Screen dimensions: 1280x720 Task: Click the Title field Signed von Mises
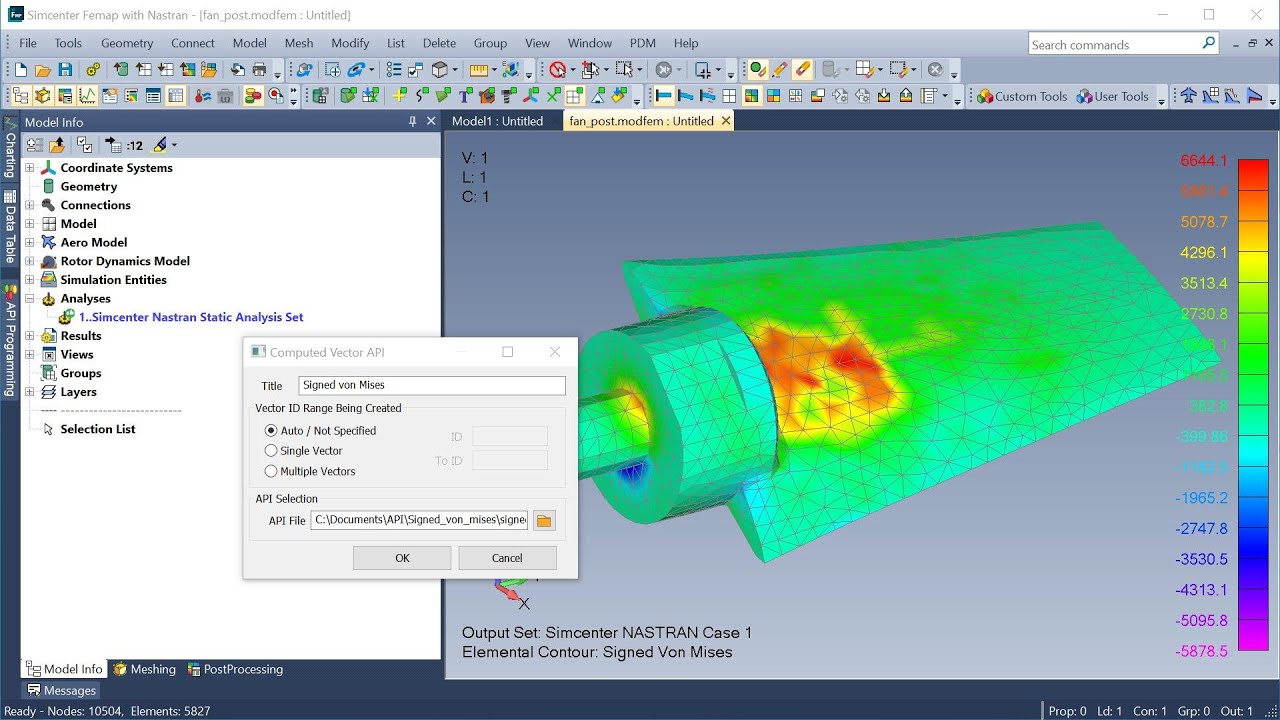tap(432, 385)
